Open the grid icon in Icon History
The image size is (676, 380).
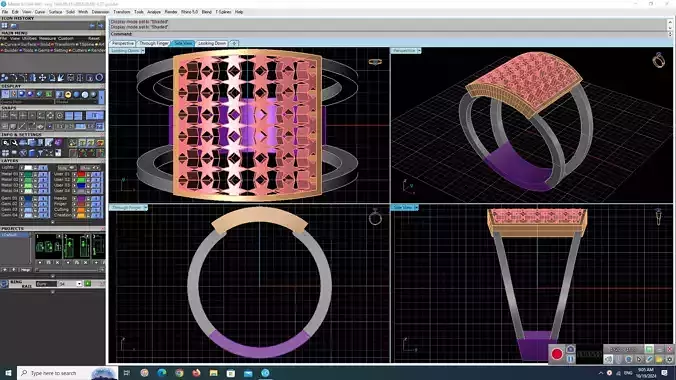[4, 26]
